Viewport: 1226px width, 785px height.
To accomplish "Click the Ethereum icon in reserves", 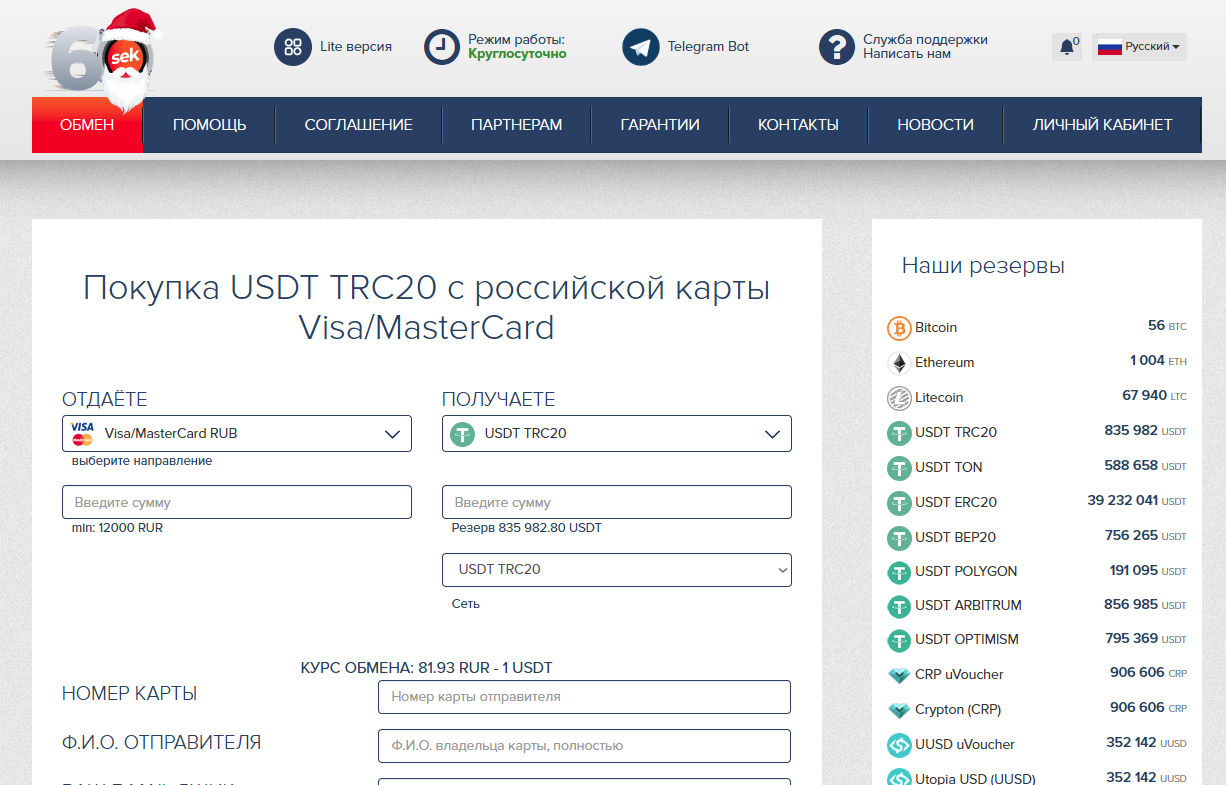I will coord(899,363).
